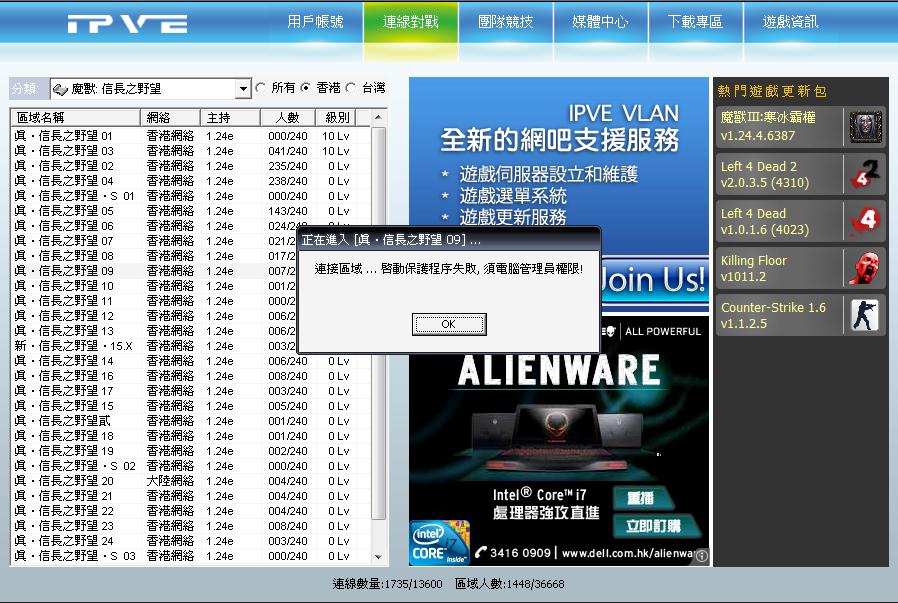This screenshot has width=898, height=603.
Task: Select room 新‧信長之野望‧15.X
Action: (155, 346)
